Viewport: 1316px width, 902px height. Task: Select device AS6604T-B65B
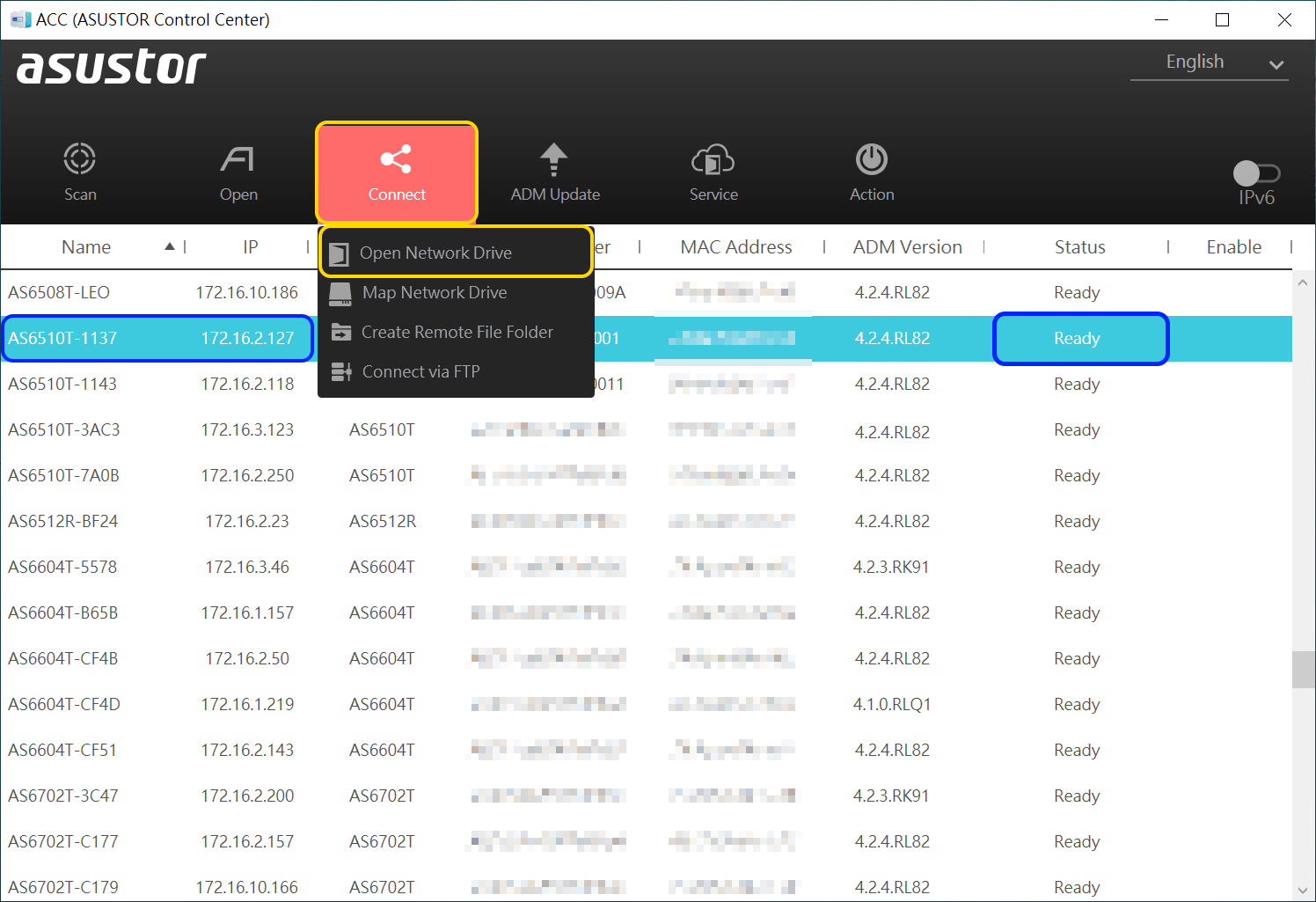click(x=62, y=612)
